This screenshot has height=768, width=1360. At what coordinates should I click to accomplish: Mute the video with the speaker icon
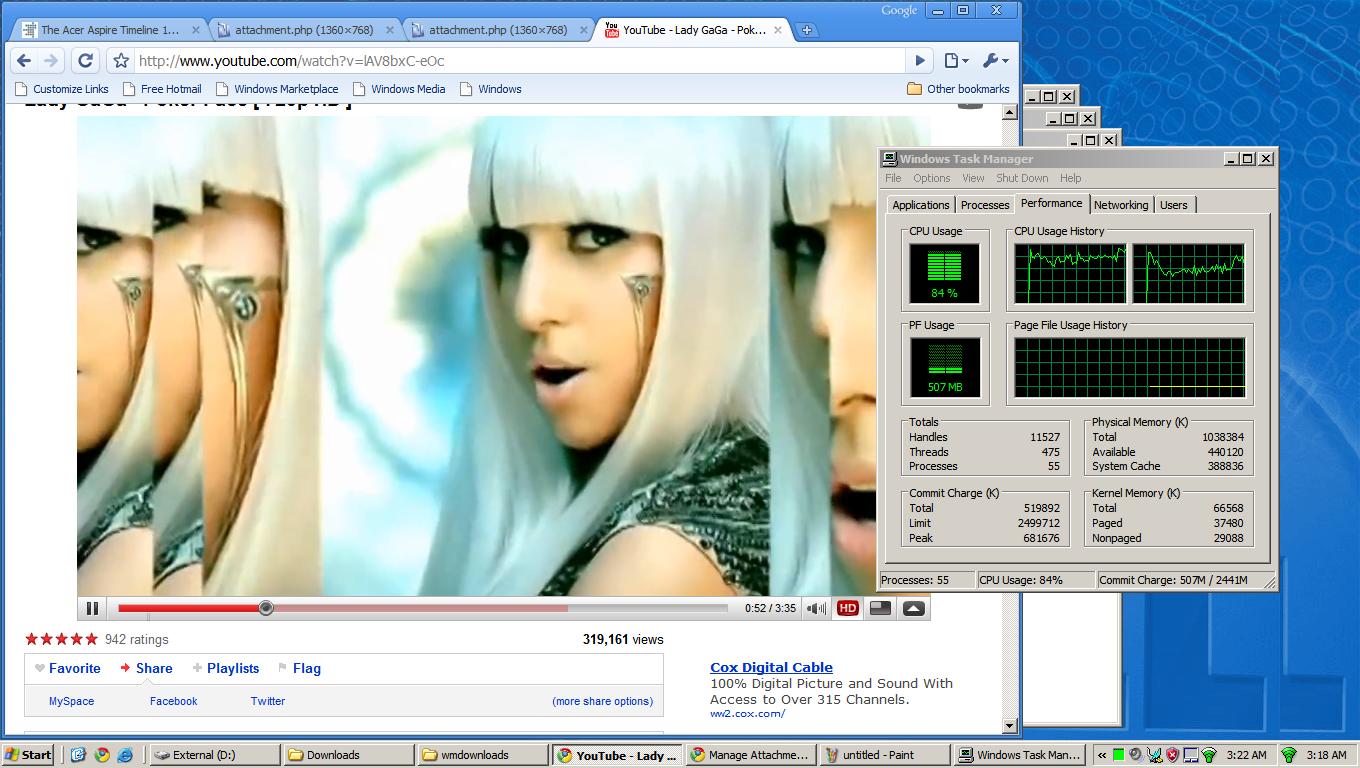(817, 608)
